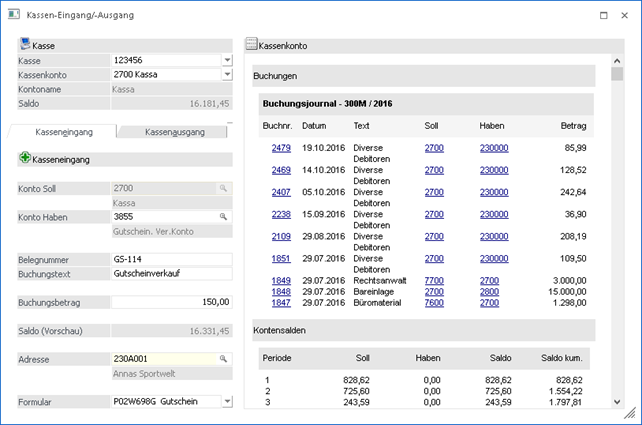The image size is (642, 425).
Task: Select the Kasseneingang tab
Action: tap(62, 132)
